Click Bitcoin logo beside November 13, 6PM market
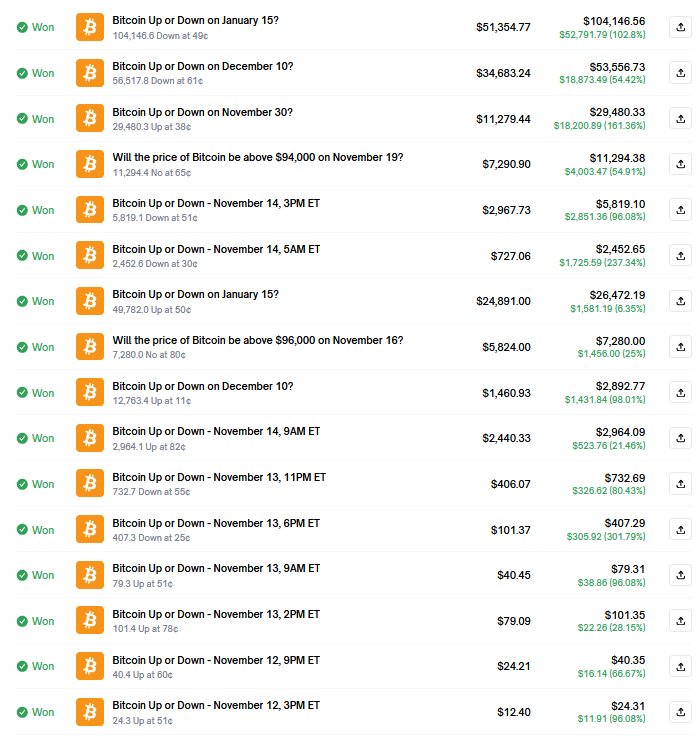Viewport: 698px width, 736px height. pyautogui.click(x=90, y=529)
